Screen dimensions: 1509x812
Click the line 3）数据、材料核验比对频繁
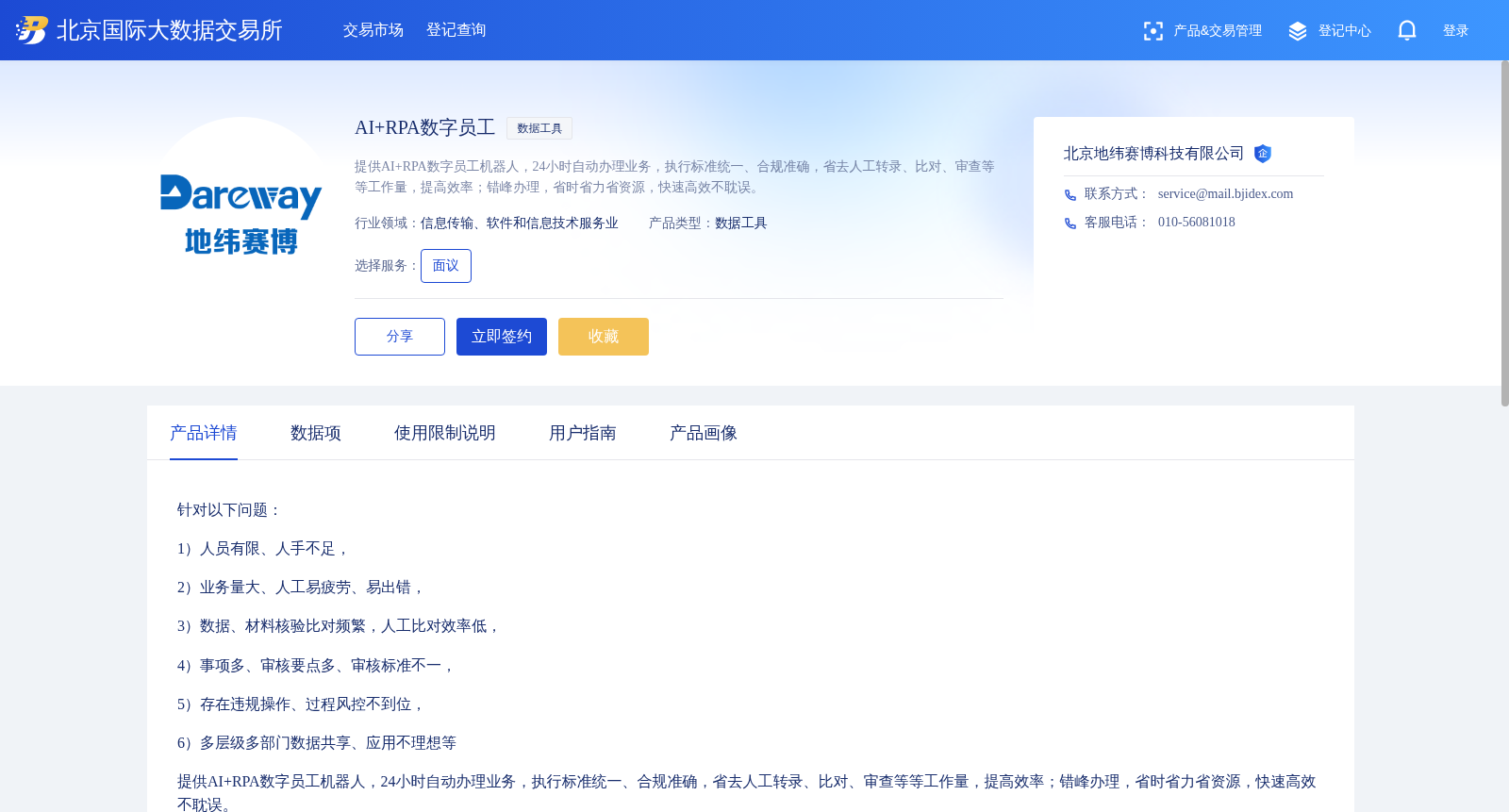340,626
